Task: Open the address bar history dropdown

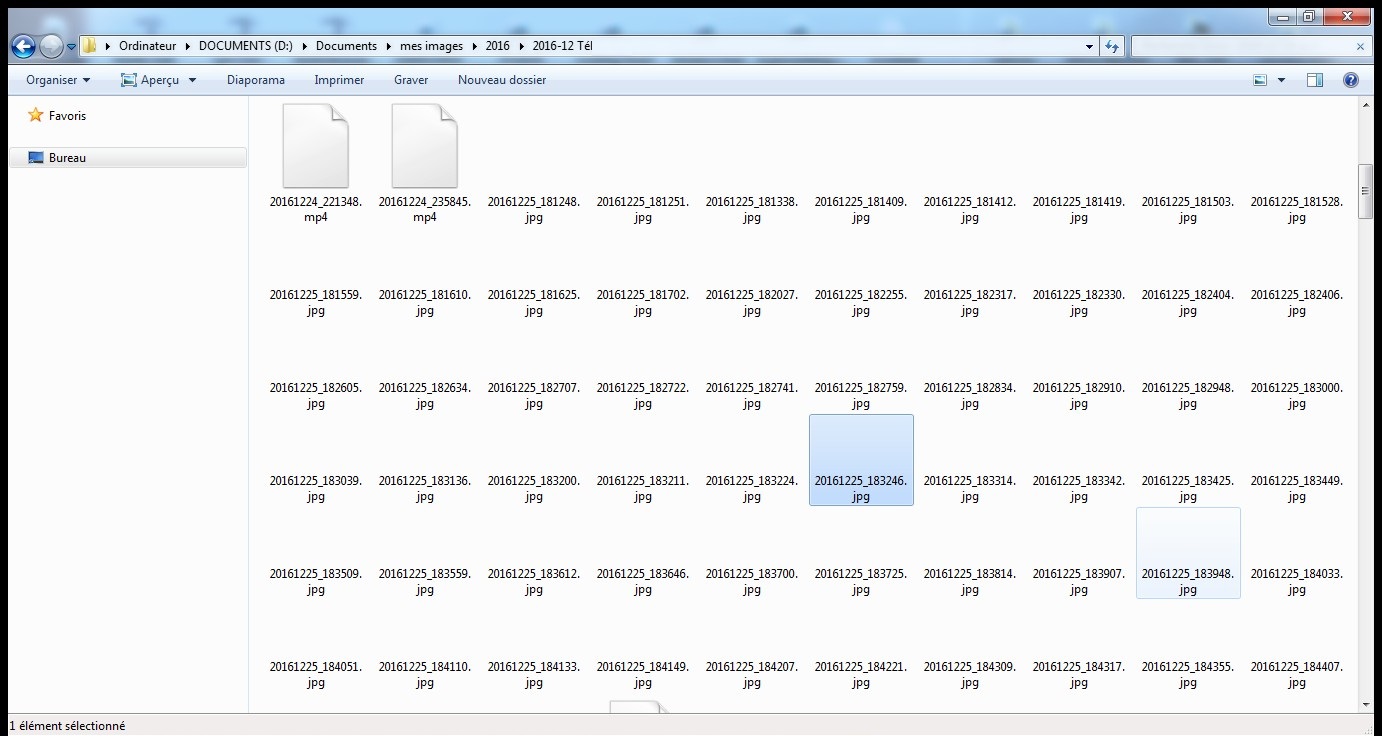Action: (1089, 46)
